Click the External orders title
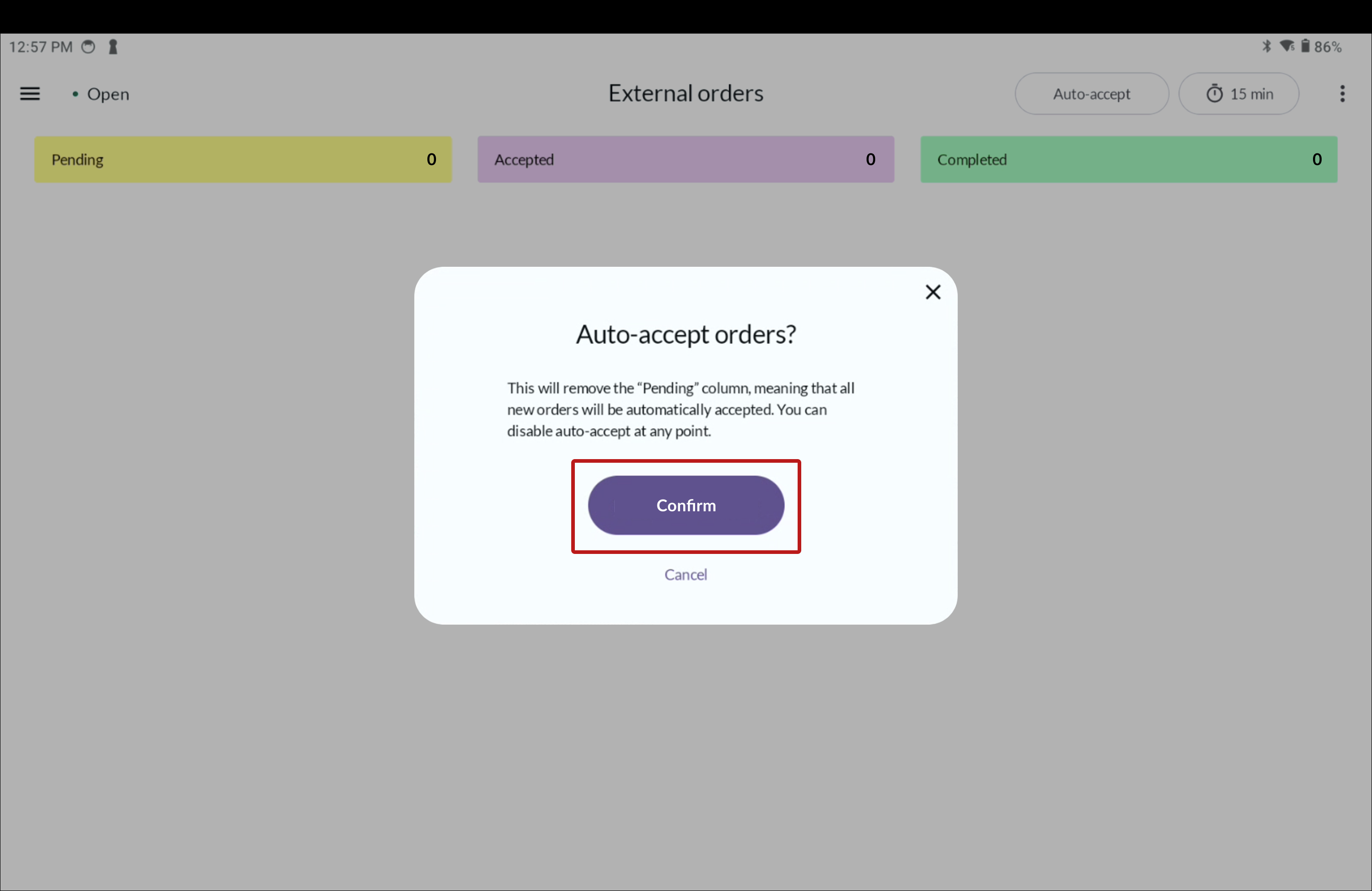The width and height of the screenshot is (1372, 891). point(686,93)
